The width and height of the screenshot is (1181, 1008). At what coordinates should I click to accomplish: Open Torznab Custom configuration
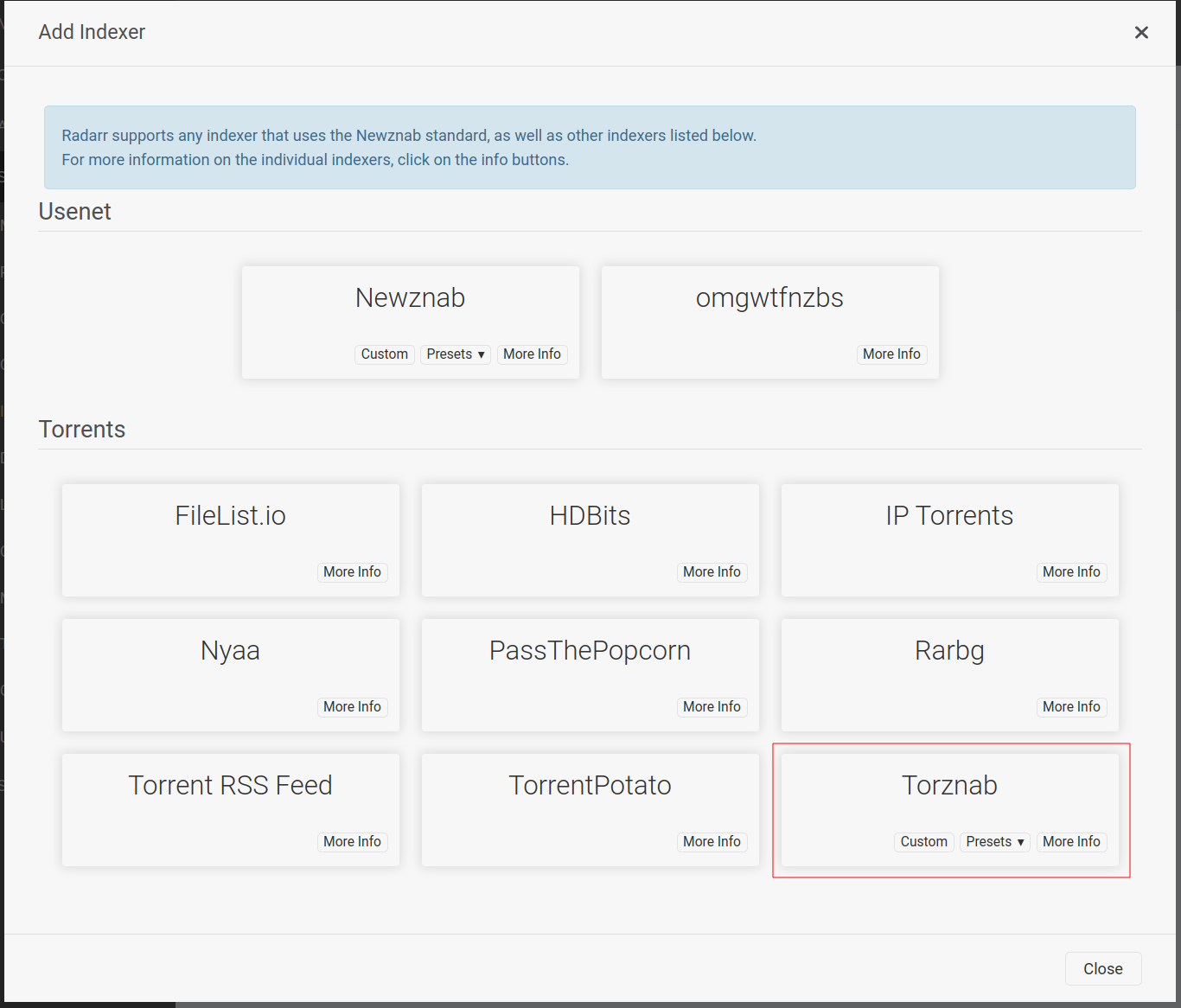coord(924,842)
